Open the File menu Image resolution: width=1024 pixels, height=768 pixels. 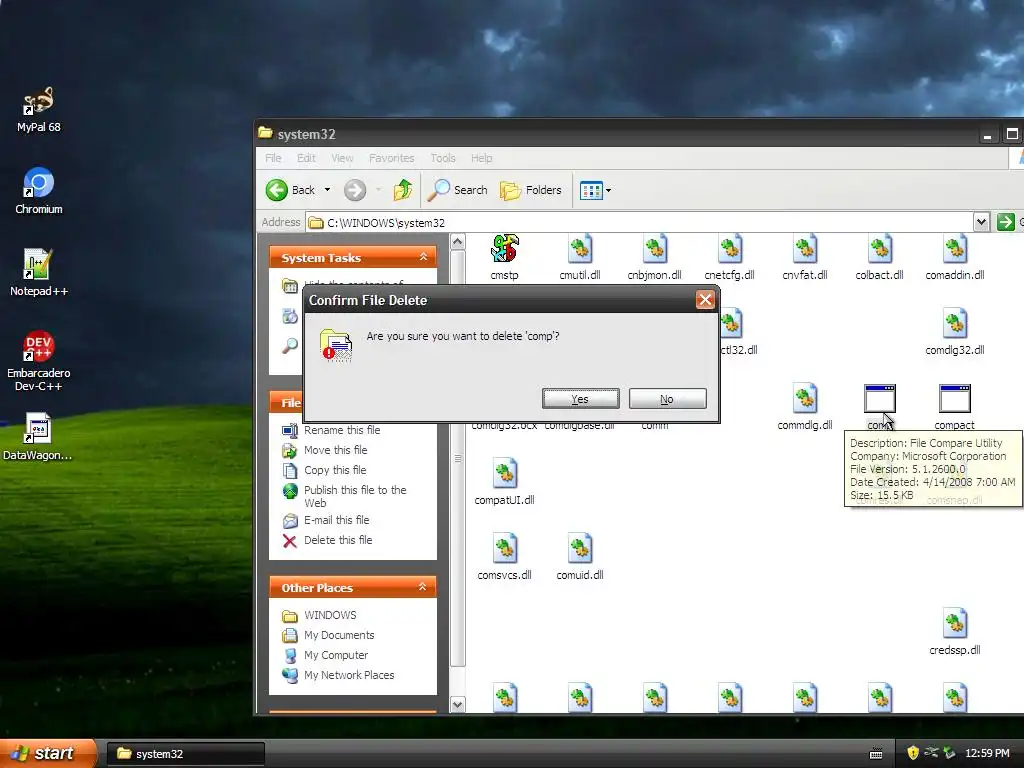tap(273, 158)
